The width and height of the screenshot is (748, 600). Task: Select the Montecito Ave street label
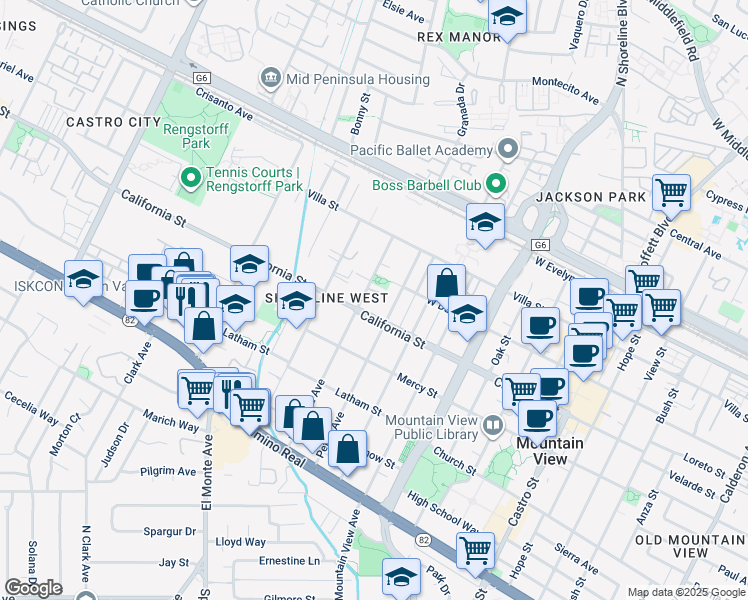click(x=565, y=90)
